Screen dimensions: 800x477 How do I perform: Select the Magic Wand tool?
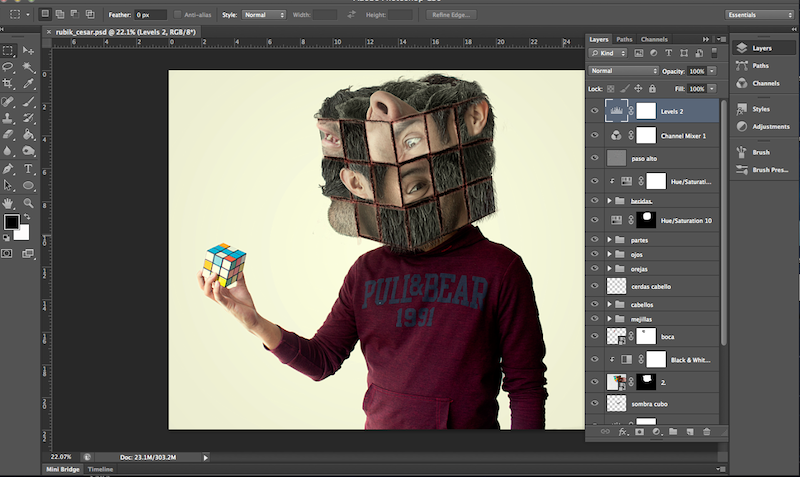click(x=29, y=67)
